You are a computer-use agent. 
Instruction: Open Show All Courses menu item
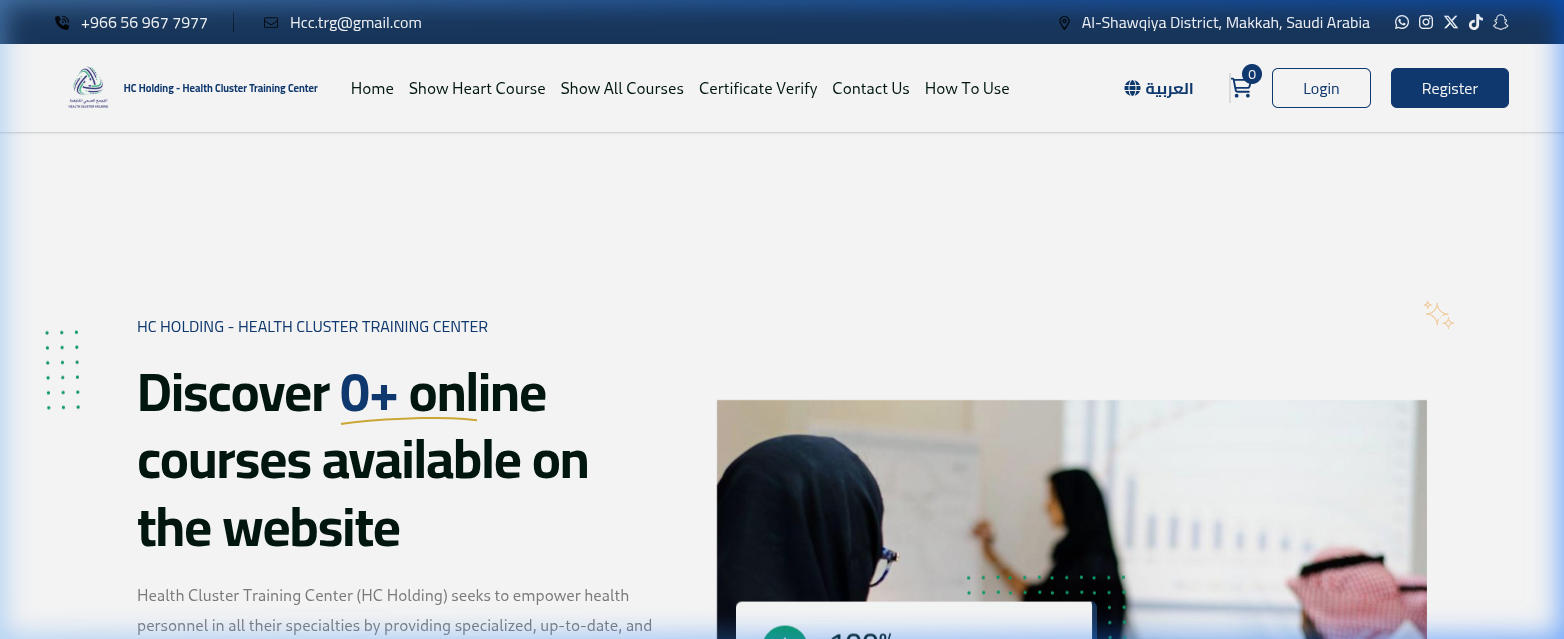(x=622, y=88)
